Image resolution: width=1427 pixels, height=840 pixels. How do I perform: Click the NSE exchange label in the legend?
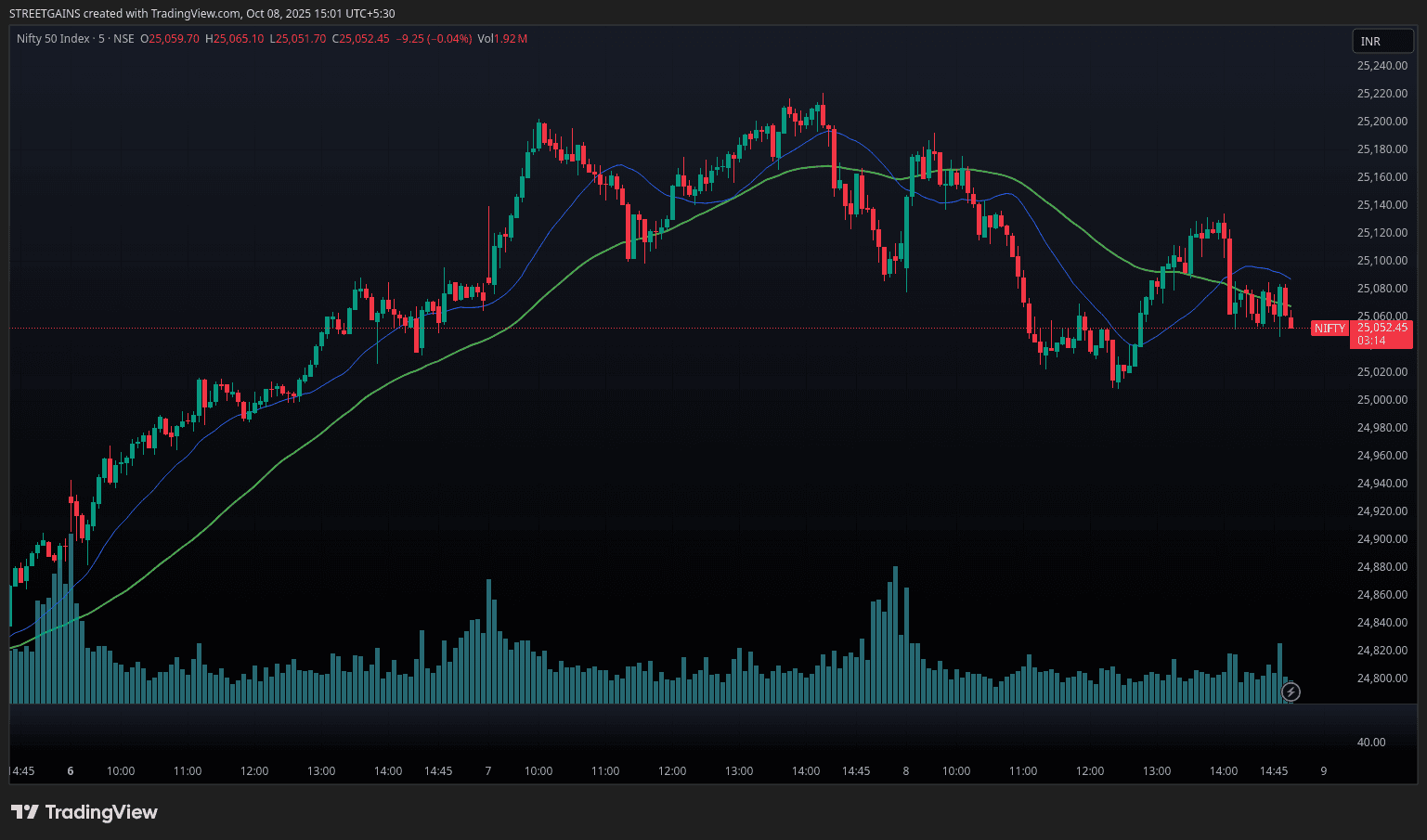[123, 39]
